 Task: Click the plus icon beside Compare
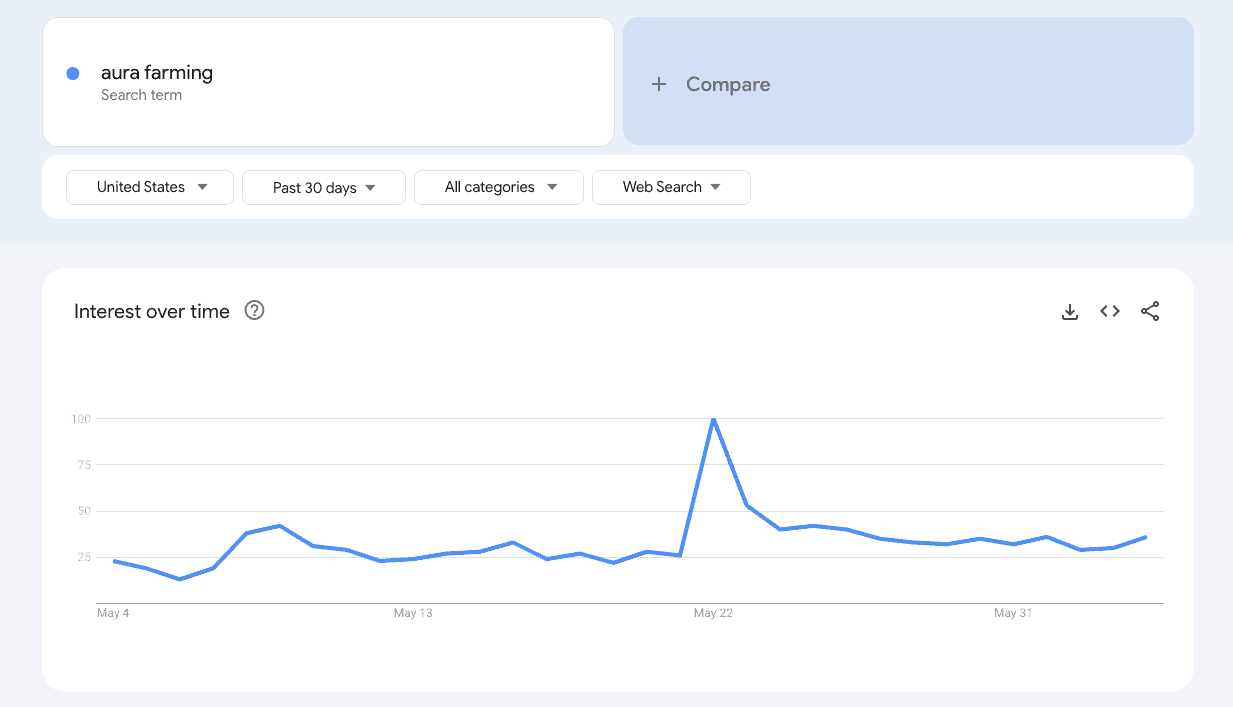[658, 85]
